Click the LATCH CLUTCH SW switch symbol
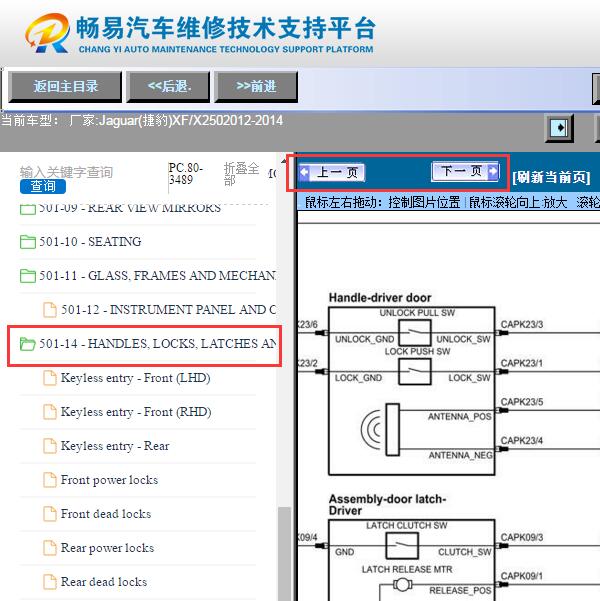 [402, 545]
